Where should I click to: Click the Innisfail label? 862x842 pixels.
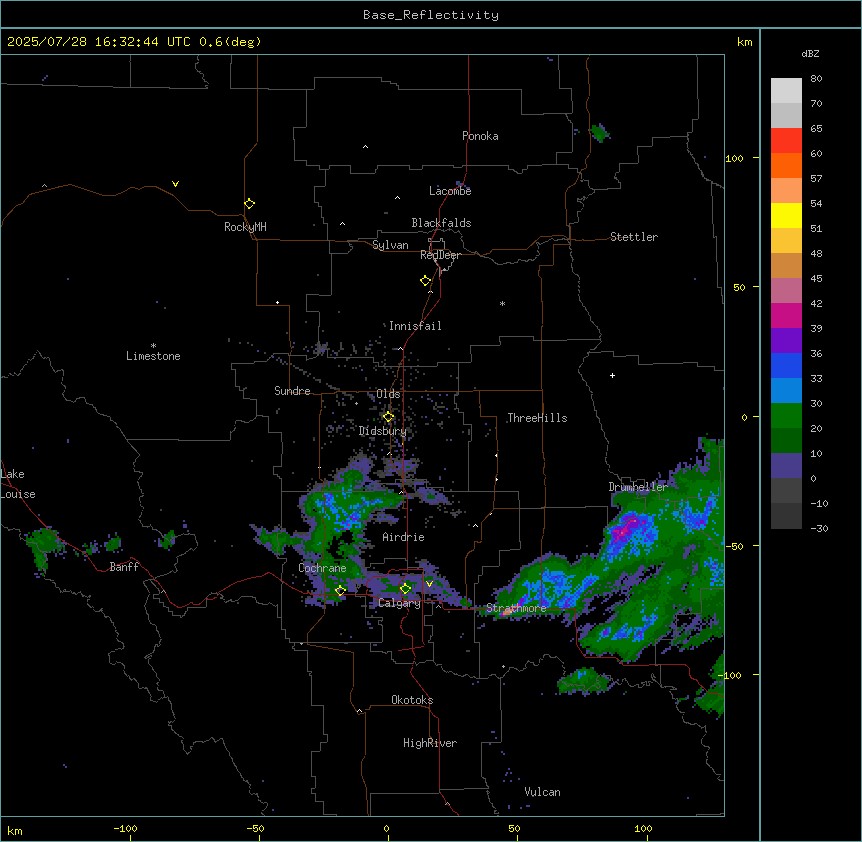[x=415, y=326]
